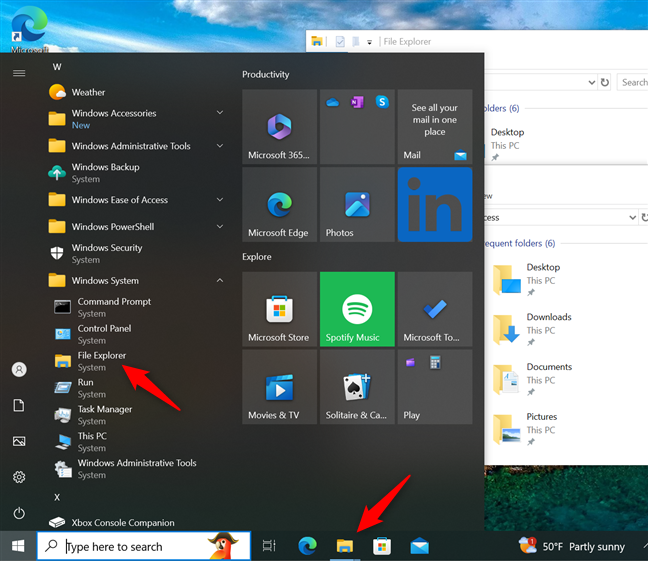Open the Movies & TV tile

(x=279, y=387)
